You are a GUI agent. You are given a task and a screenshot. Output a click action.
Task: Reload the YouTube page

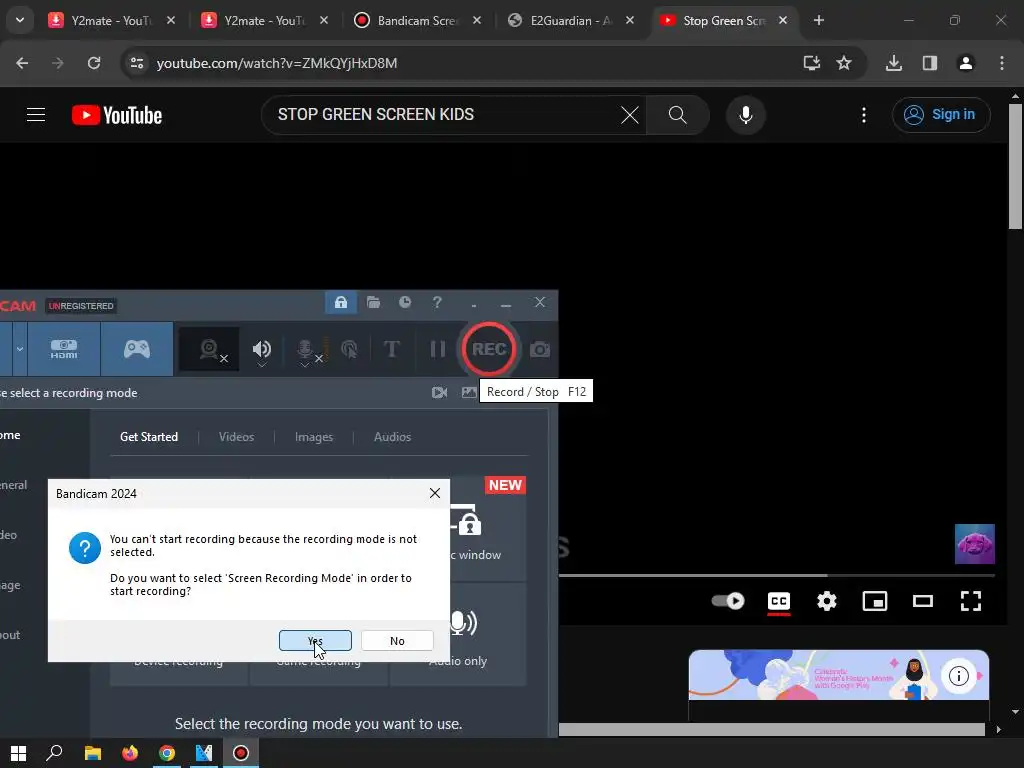[x=94, y=63]
